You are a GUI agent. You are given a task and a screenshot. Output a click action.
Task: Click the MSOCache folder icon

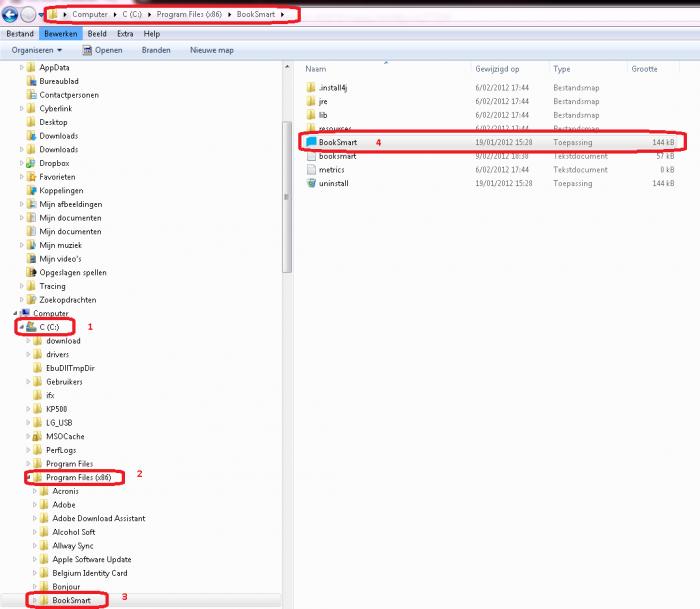point(38,436)
